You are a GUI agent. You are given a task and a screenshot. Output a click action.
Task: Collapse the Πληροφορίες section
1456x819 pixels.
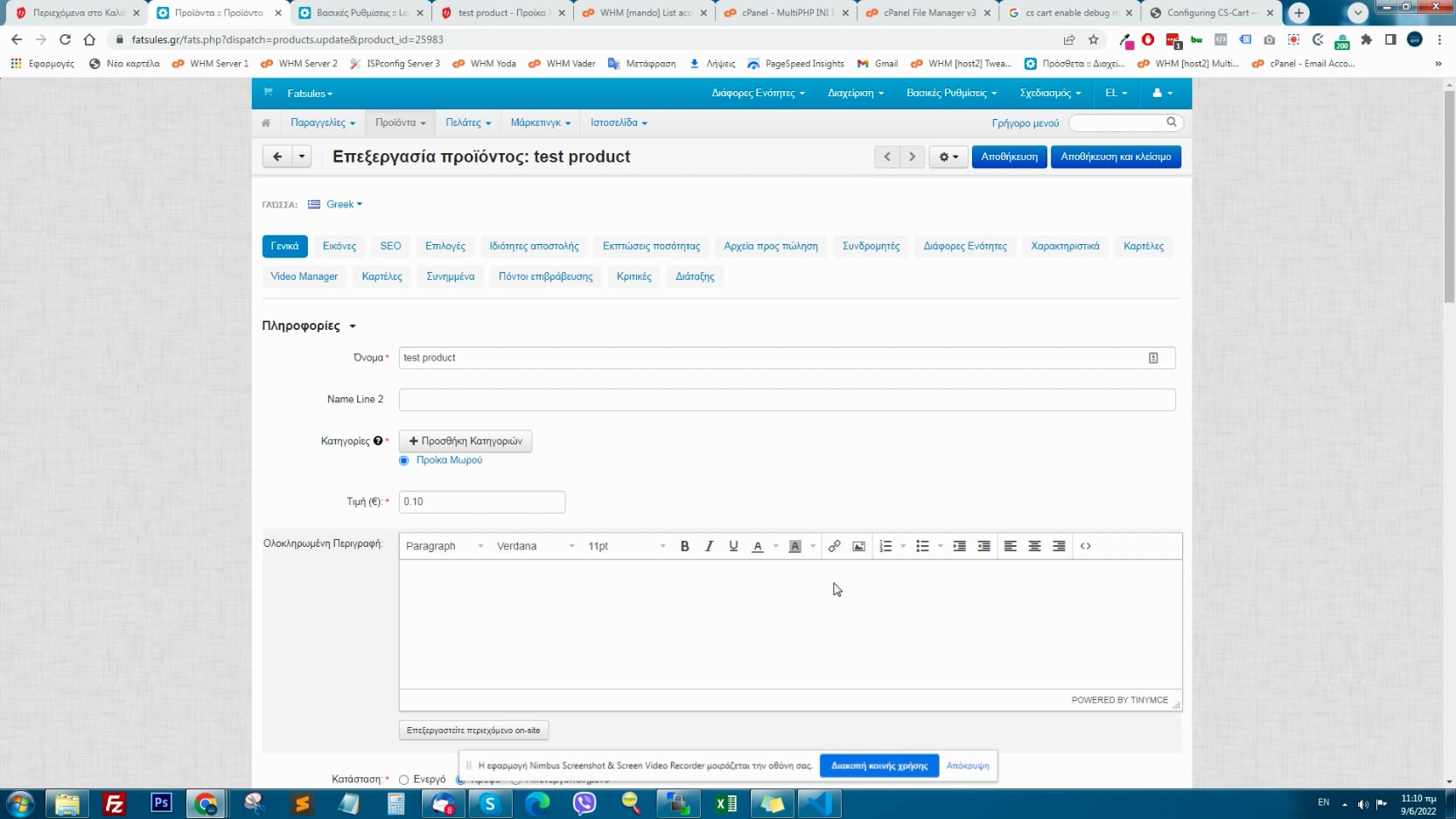click(309, 325)
